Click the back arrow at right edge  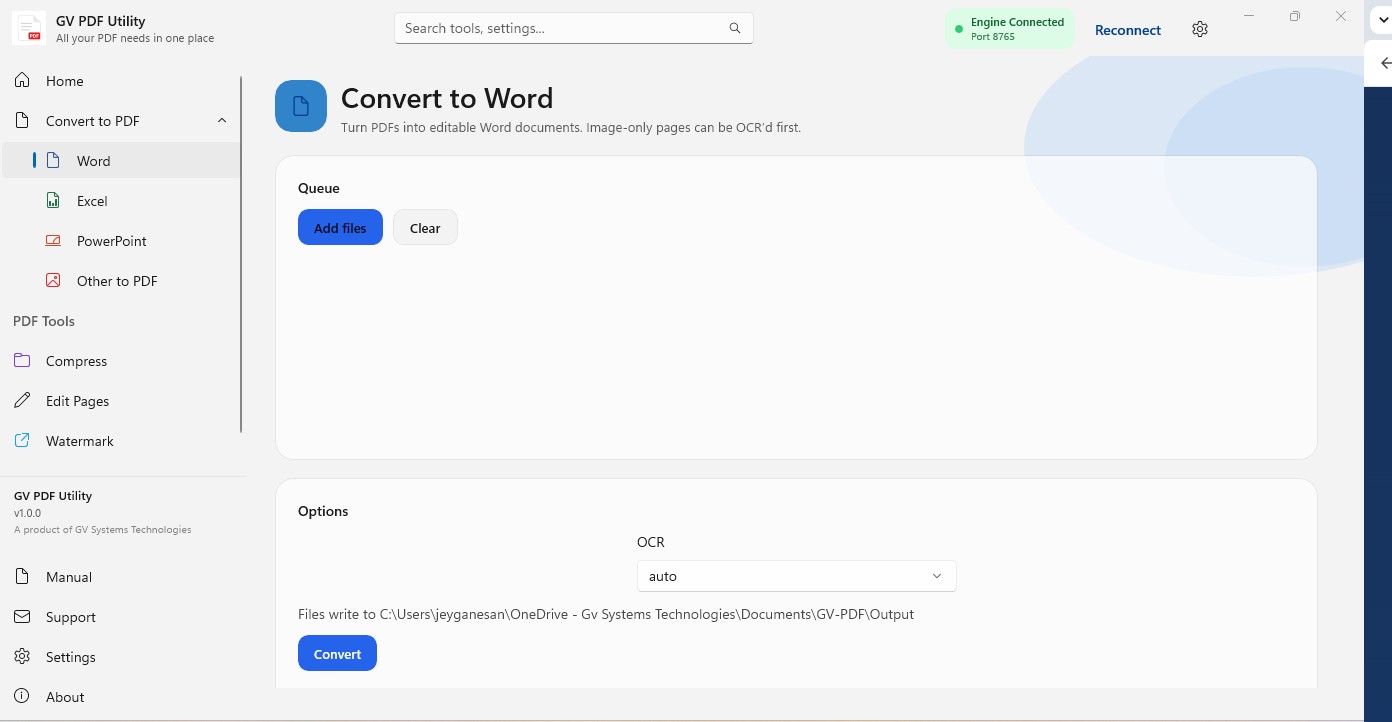pos(1385,63)
